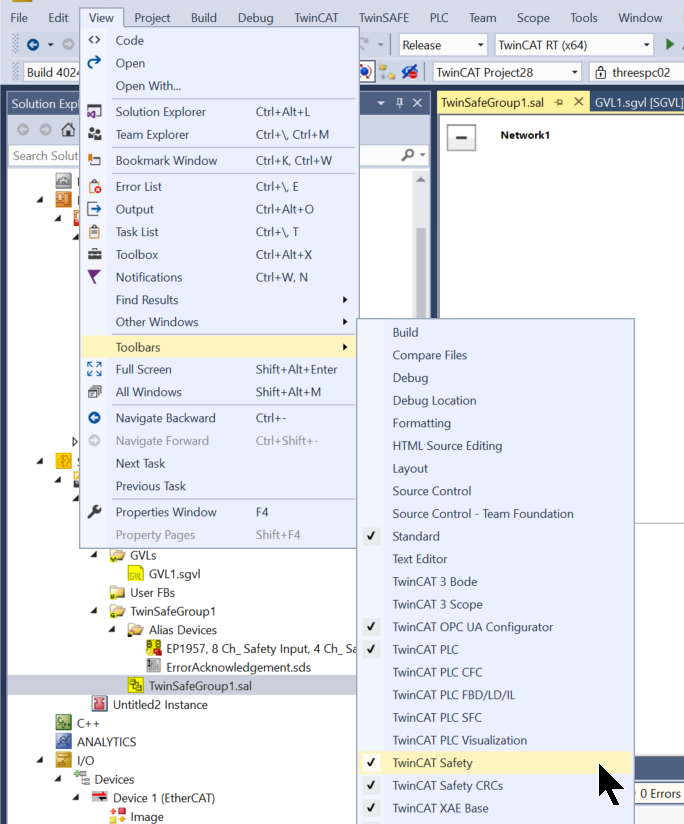Select the EP1957 alias device item
The height and width of the screenshot is (824, 684).
251,648
